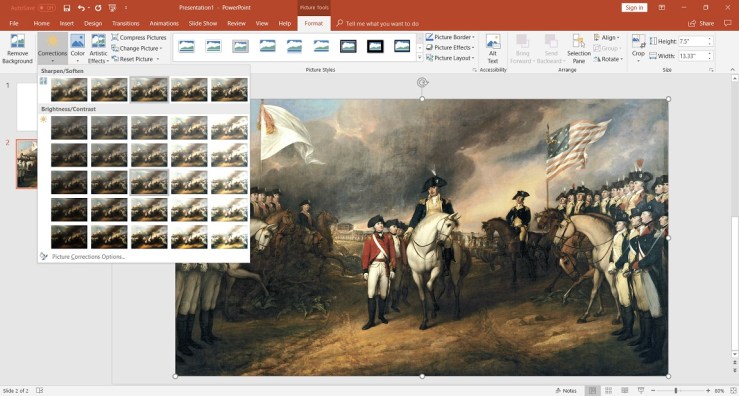The image size is (739, 396).
Task: Switch to the Home tab
Action: [41, 23]
